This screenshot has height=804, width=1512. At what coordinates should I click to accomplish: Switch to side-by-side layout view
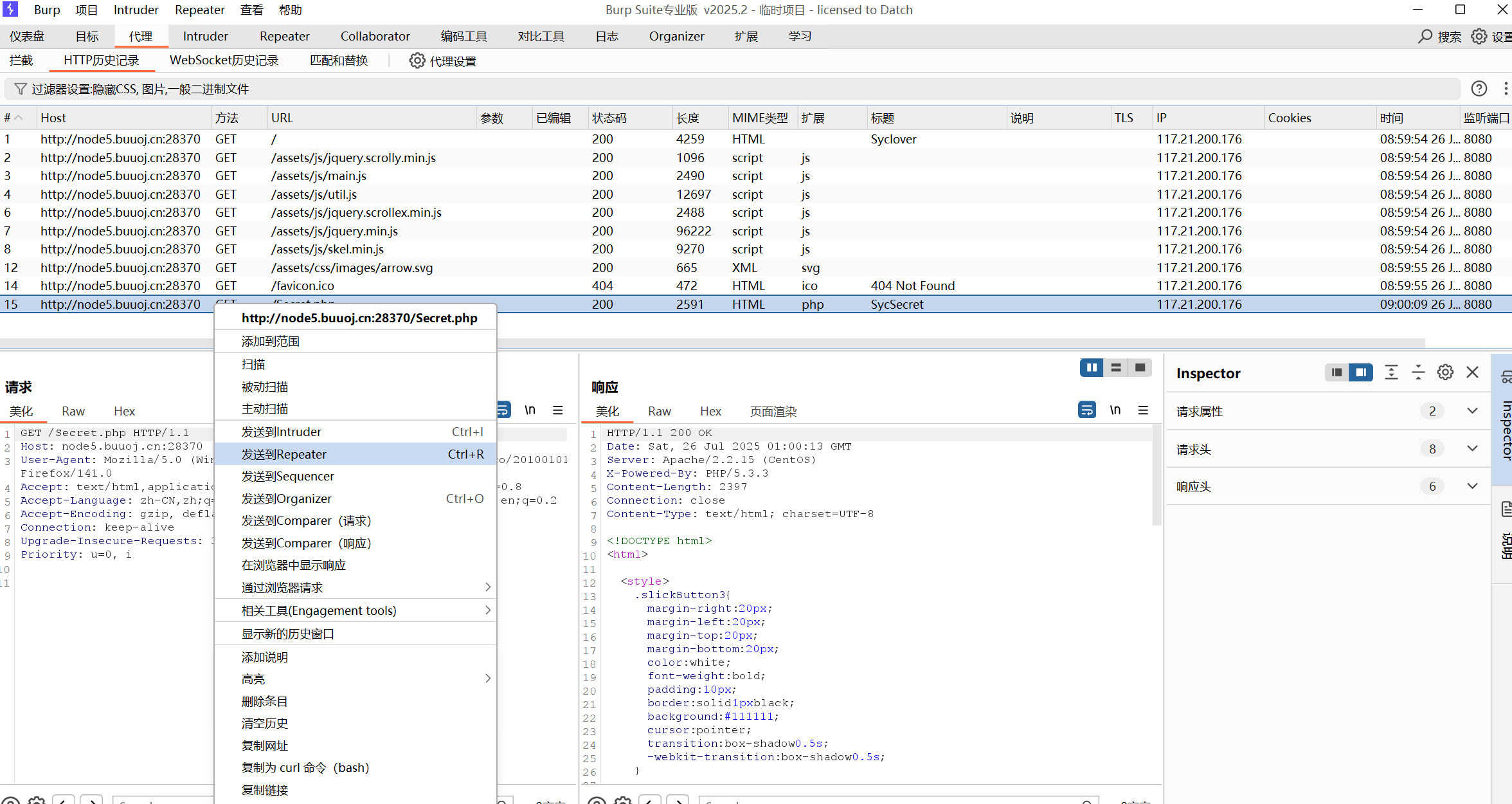(x=1092, y=367)
